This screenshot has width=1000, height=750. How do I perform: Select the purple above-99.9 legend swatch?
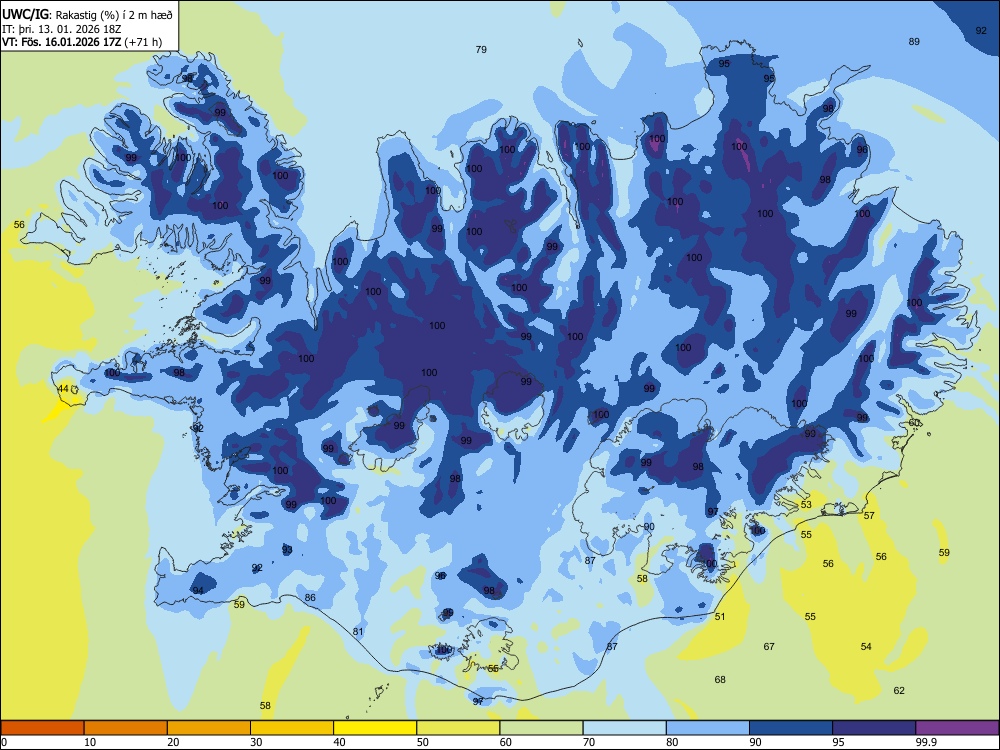coord(957,728)
